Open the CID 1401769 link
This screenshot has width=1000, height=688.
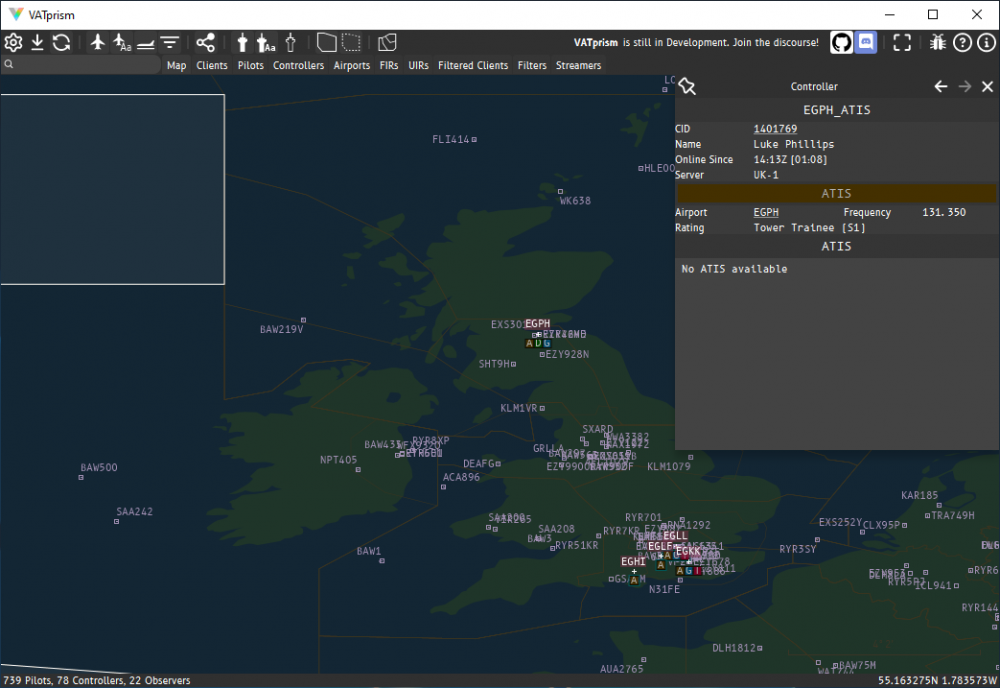pos(775,129)
